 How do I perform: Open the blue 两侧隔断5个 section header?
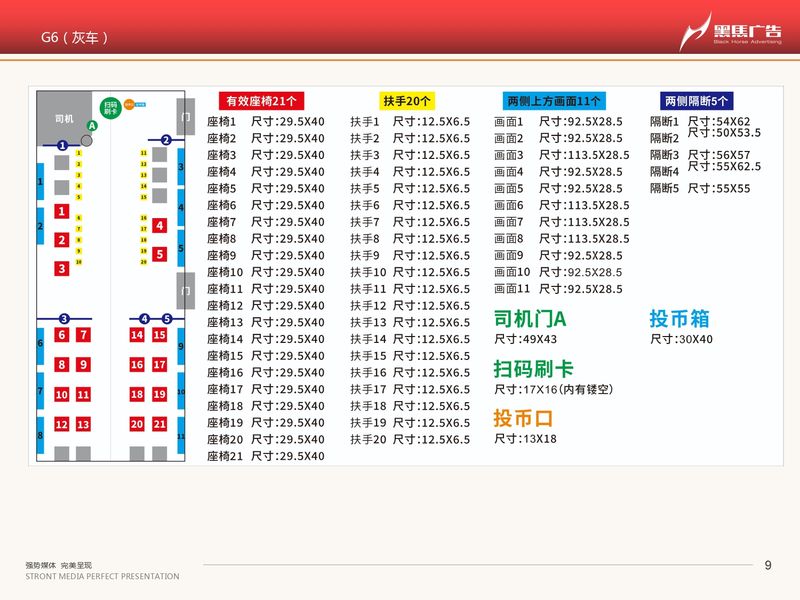click(695, 101)
